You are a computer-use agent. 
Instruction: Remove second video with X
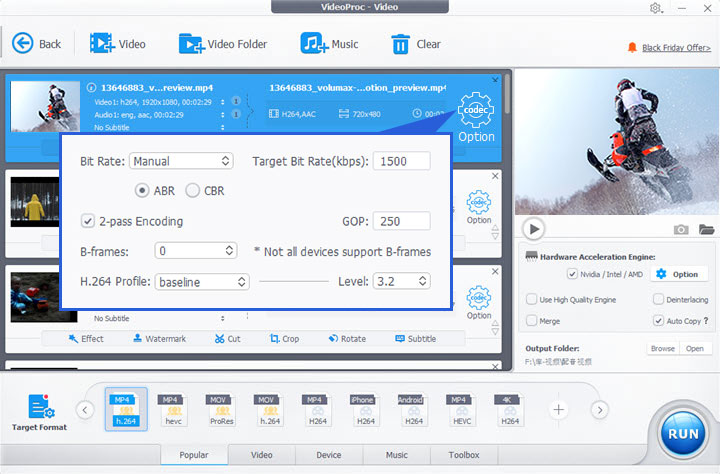tap(495, 176)
